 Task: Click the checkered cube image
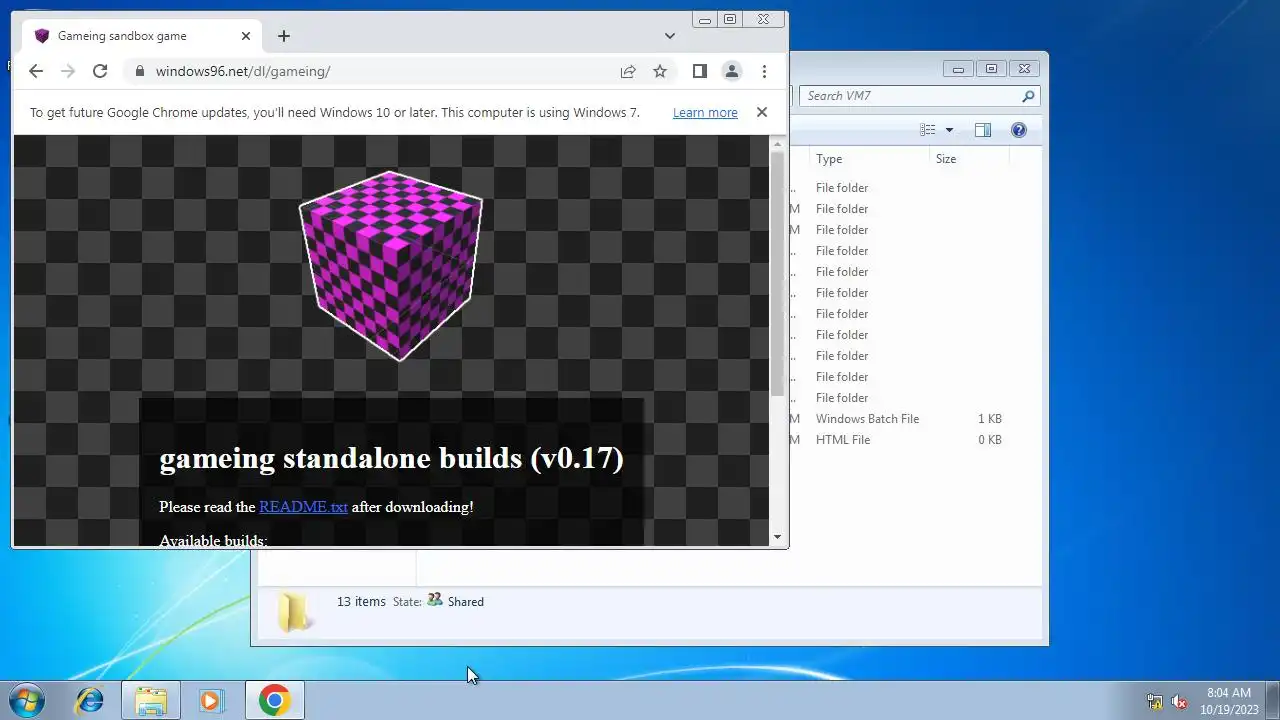pos(391,266)
